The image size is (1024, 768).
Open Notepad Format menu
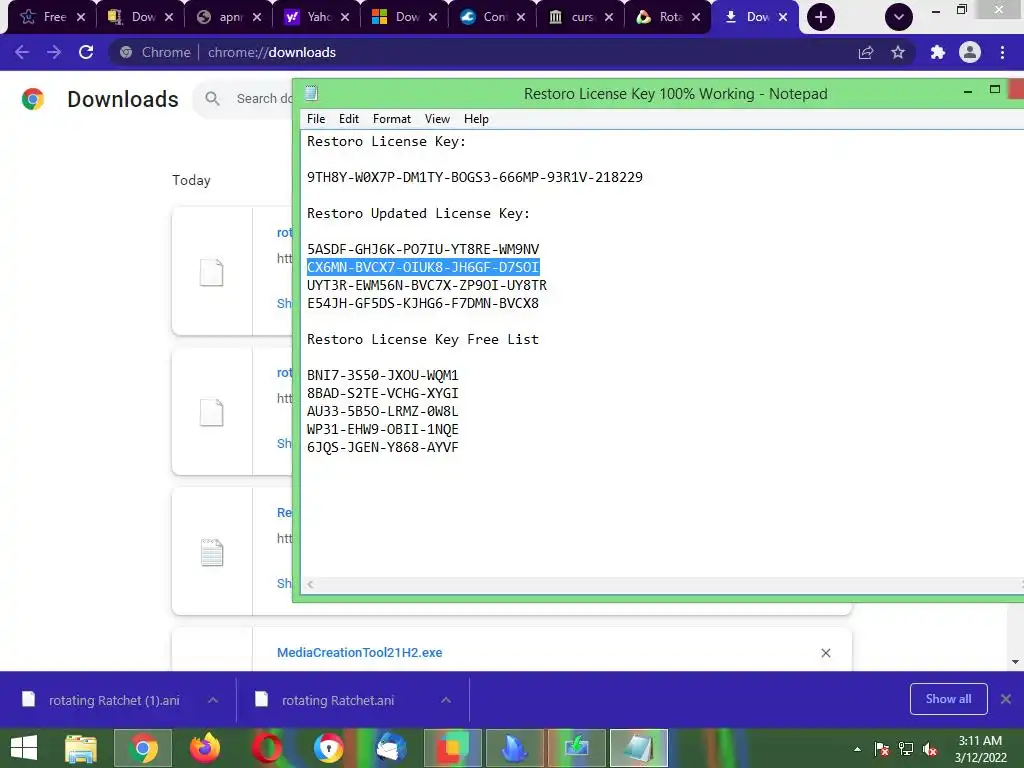tap(392, 119)
